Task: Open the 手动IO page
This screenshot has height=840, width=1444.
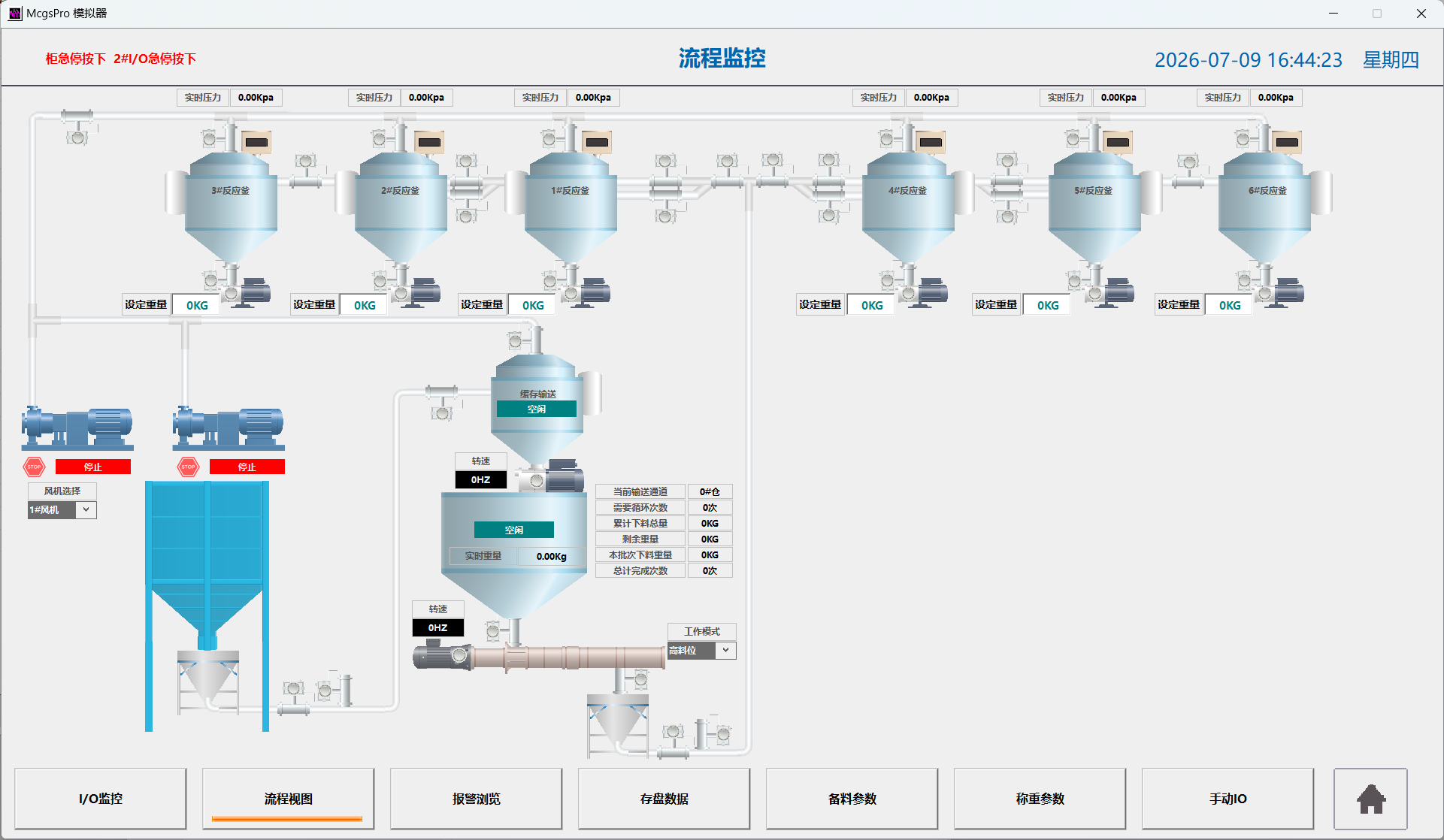Action: 1228,799
